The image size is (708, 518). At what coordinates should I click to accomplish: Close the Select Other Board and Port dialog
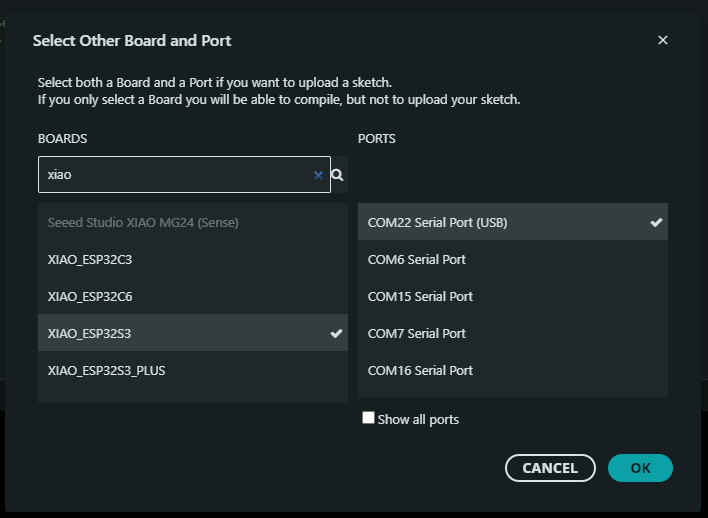663,41
